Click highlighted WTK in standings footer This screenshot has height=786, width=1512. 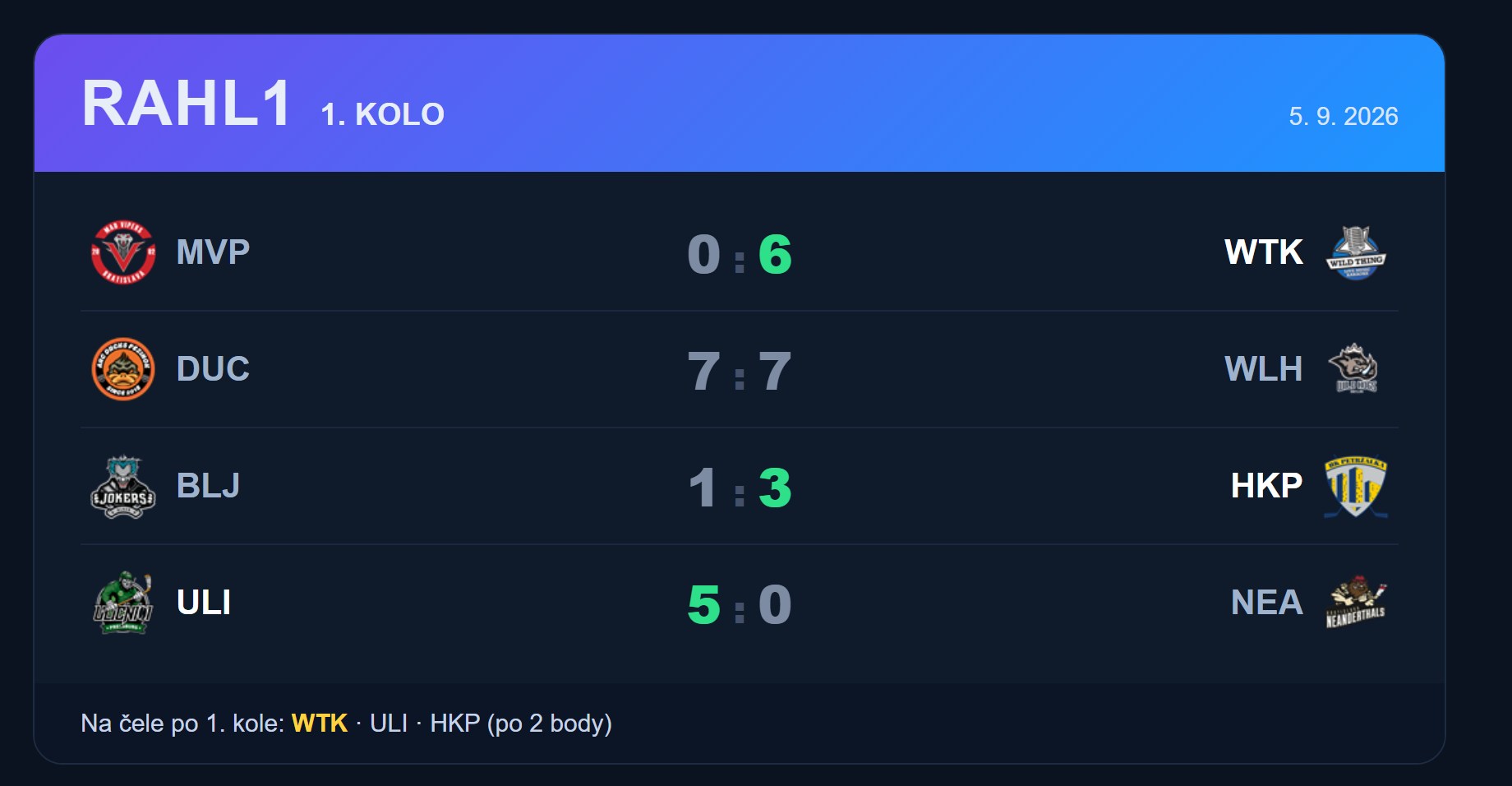point(320,724)
